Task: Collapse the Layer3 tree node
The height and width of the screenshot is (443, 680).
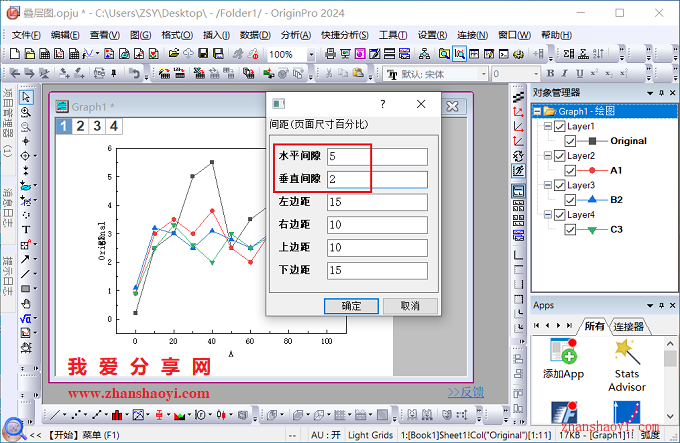Action: point(548,185)
